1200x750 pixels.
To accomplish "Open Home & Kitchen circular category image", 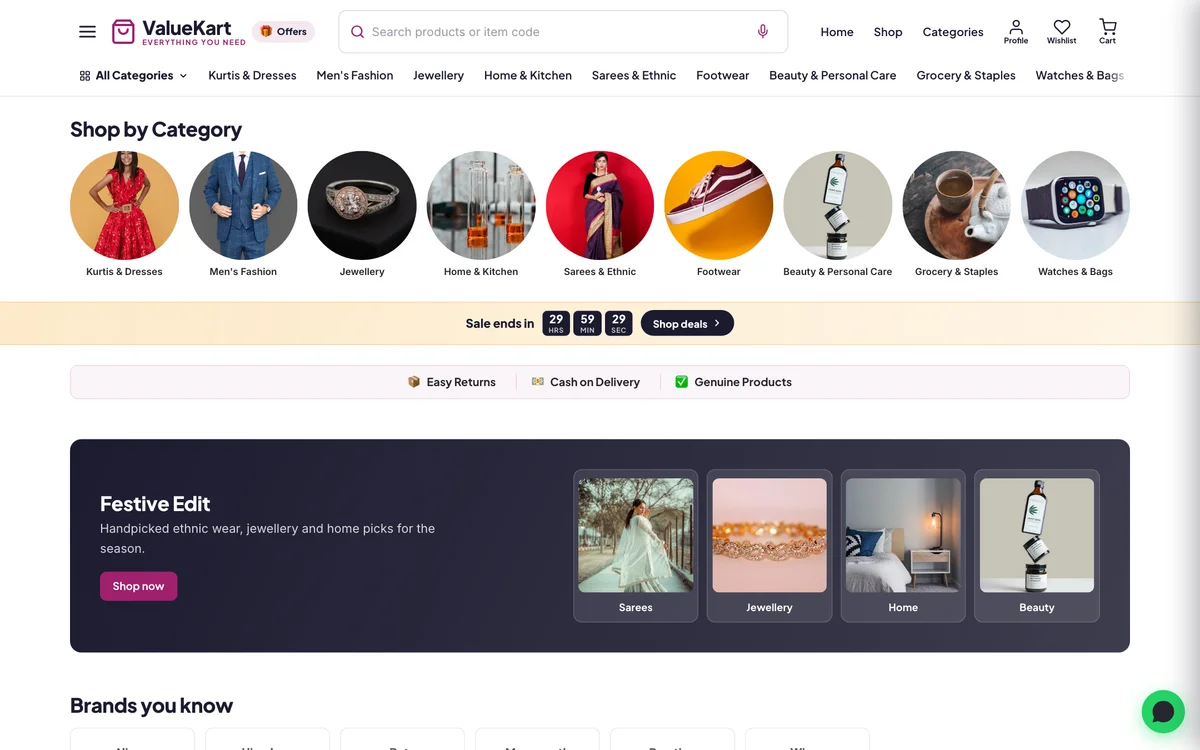I will tap(481, 205).
